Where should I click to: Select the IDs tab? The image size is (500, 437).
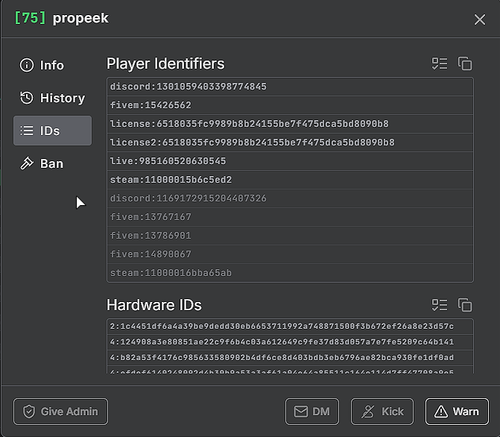52,131
